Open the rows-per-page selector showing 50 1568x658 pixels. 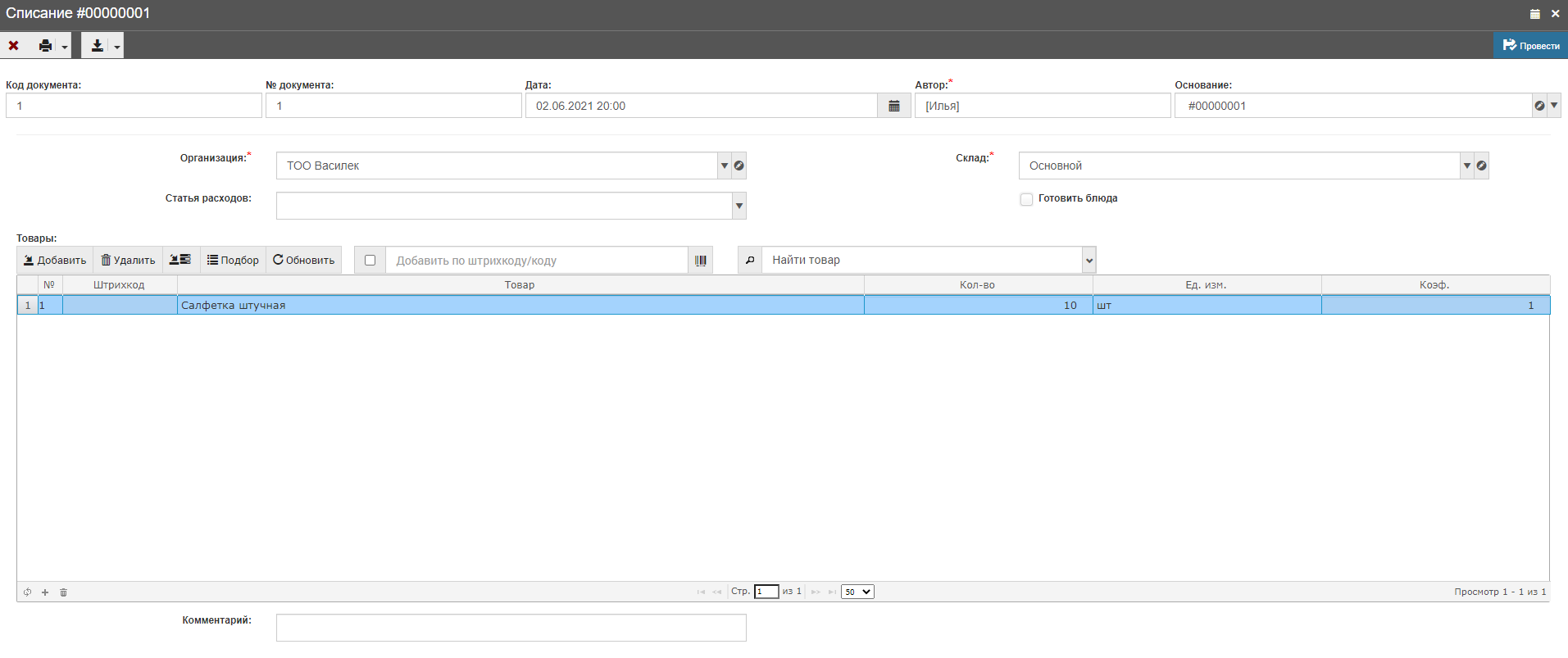click(857, 592)
